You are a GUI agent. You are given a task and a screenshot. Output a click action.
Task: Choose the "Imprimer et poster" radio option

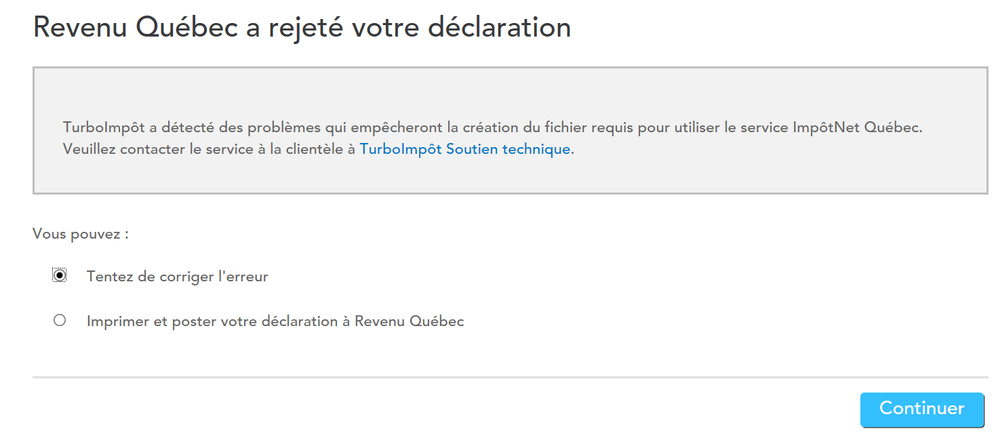coord(60,321)
